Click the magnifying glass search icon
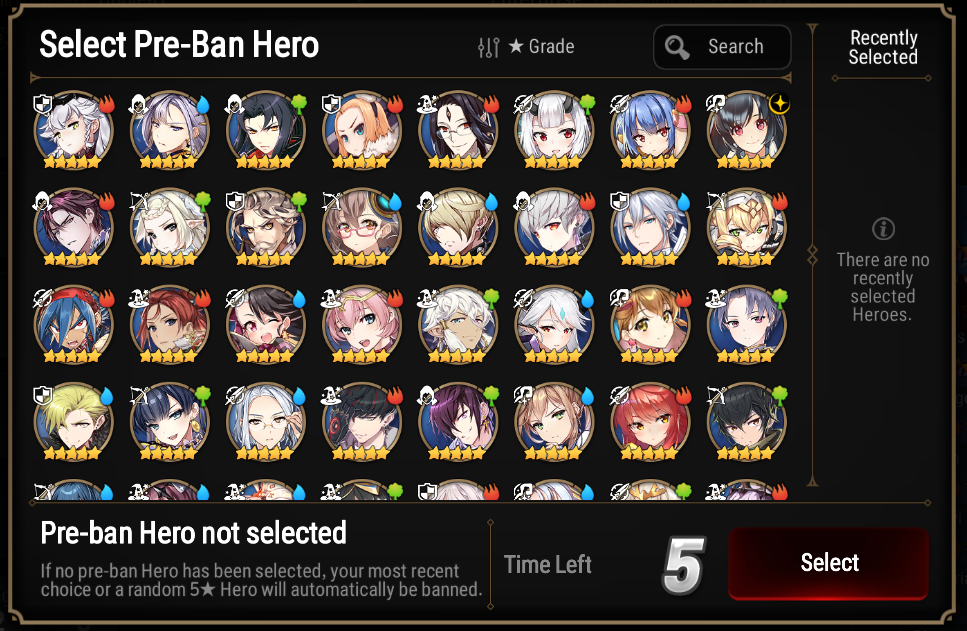967x631 pixels. click(677, 47)
